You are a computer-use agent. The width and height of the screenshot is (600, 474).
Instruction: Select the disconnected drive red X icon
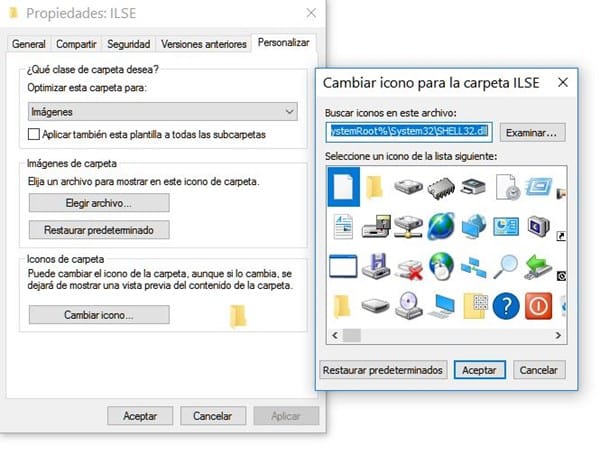pos(409,269)
